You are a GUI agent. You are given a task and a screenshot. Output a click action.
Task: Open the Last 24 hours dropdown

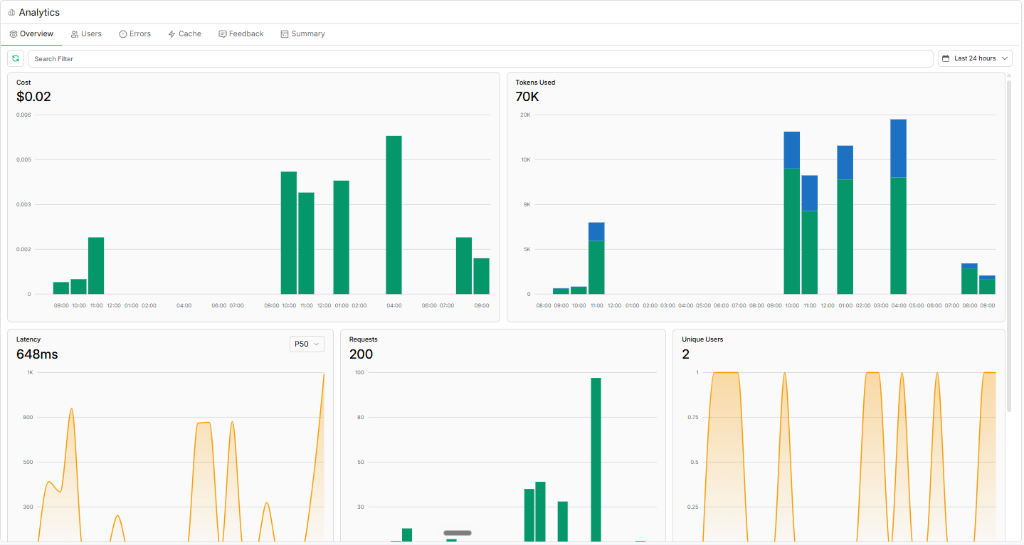pos(975,59)
